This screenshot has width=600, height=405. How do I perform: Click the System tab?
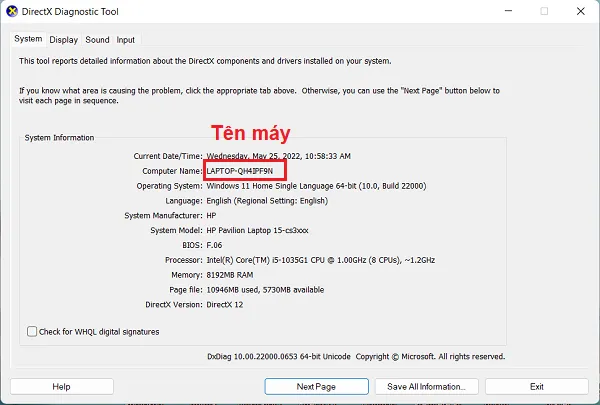point(28,39)
